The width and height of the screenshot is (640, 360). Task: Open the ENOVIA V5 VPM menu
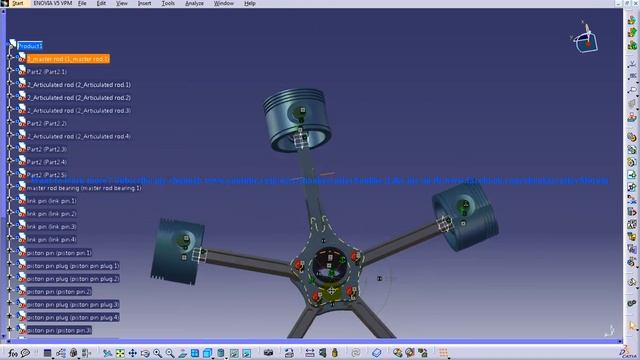pos(52,3)
